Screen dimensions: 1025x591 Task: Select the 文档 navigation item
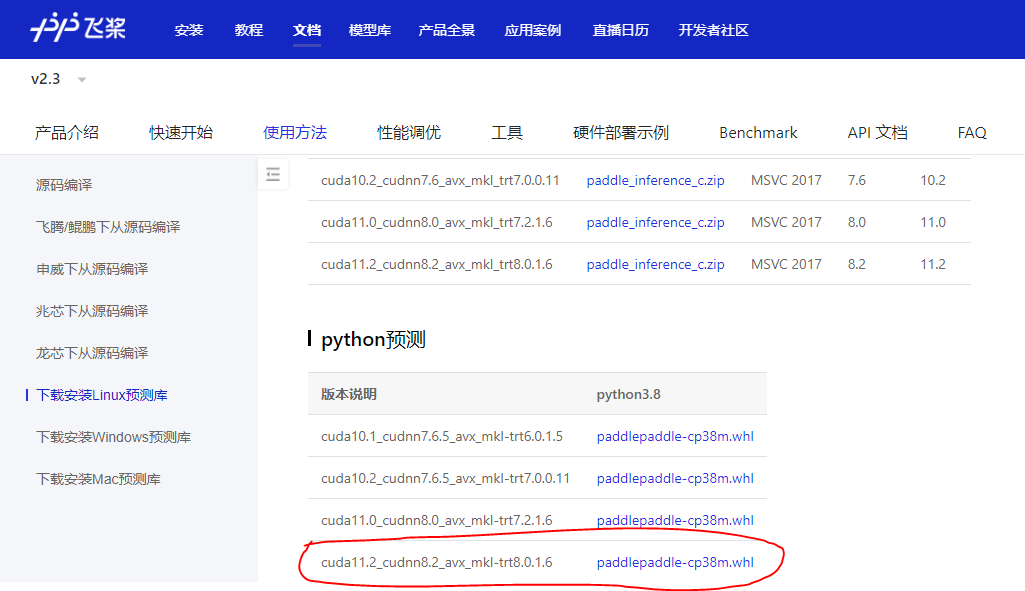(x=307, y=30)
